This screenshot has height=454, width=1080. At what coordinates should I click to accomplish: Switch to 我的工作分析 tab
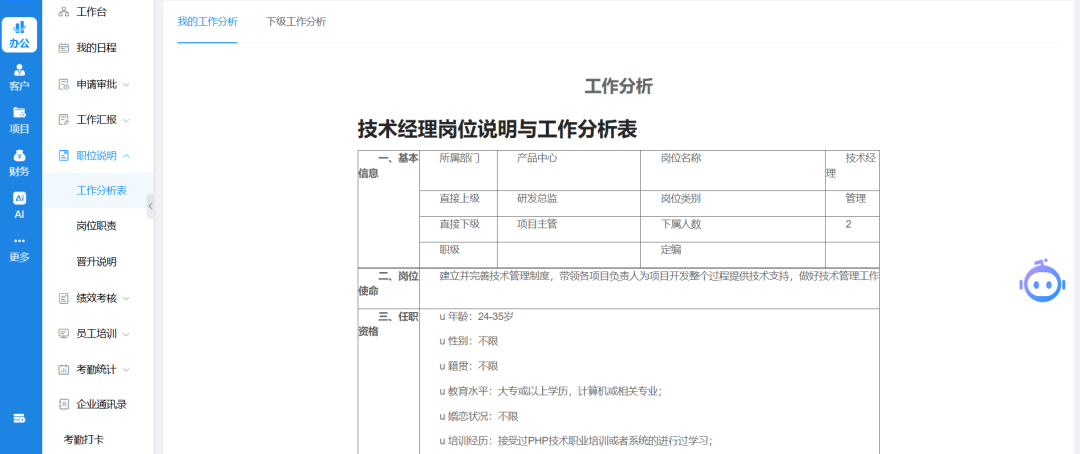207,22
